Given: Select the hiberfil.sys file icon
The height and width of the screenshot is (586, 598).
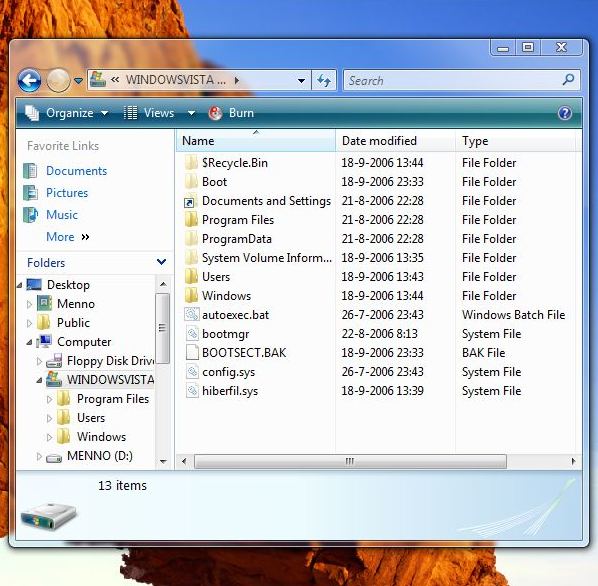Looking at the screenshot, I should [x=192, y=391].
